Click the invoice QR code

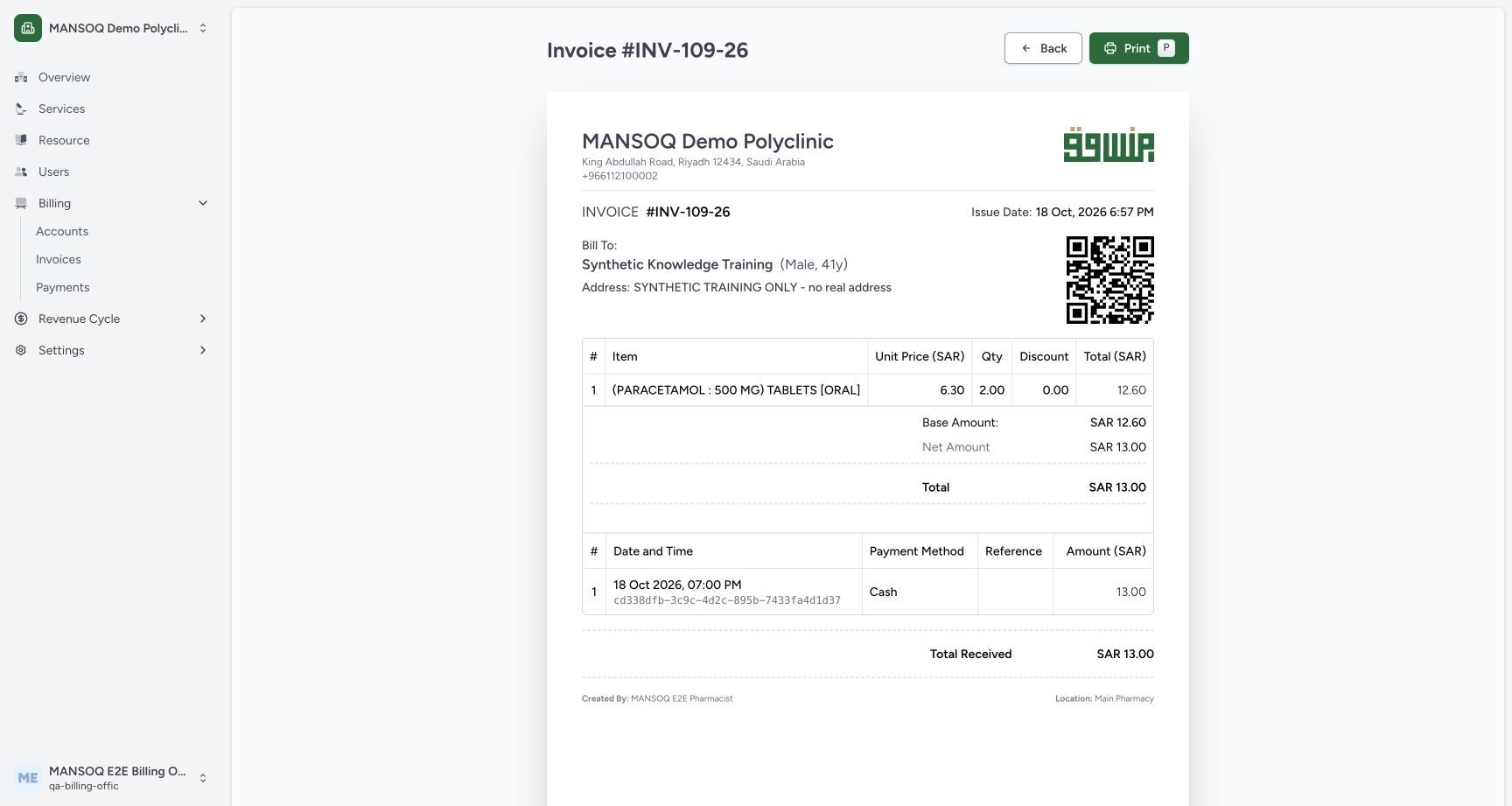pos(1109,280)
